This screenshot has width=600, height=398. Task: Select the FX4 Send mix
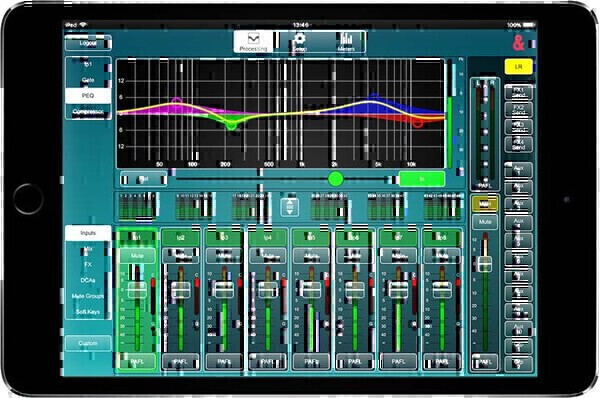[x=518, y=145]
